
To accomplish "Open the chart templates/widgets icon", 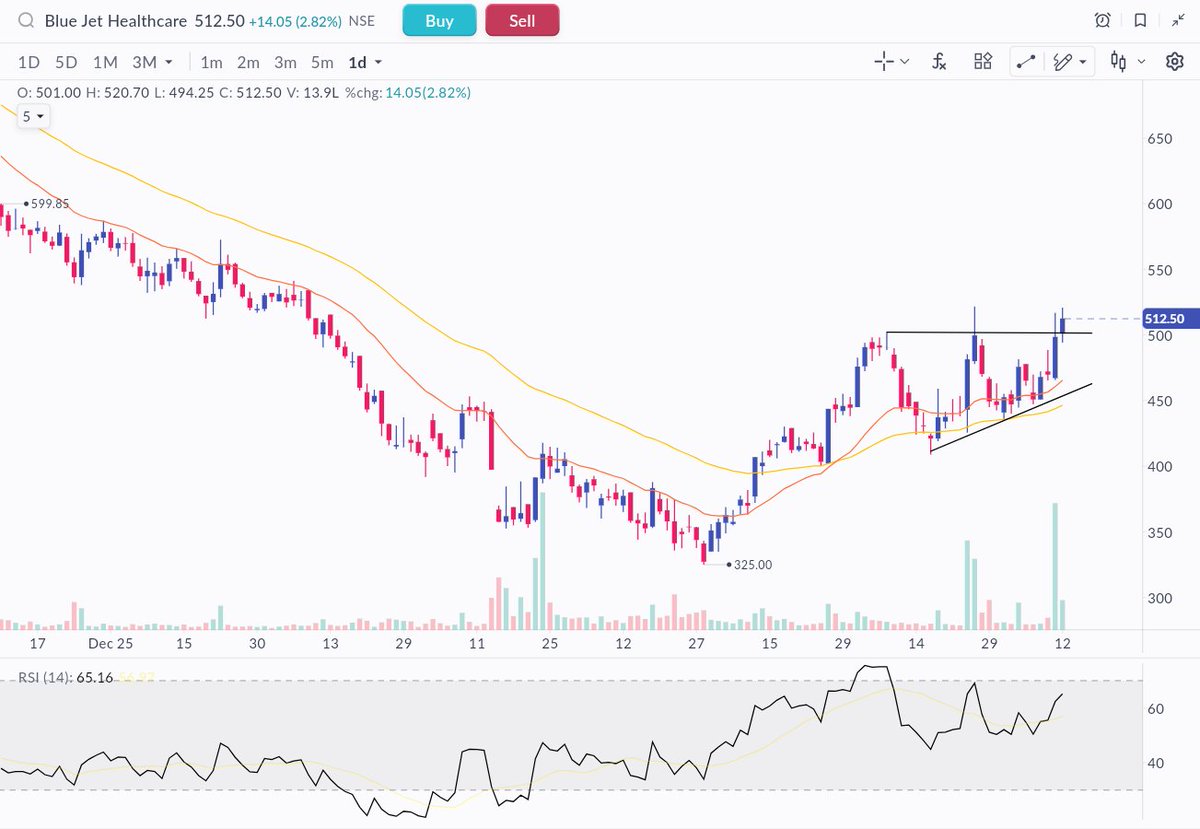I will 983,62.
